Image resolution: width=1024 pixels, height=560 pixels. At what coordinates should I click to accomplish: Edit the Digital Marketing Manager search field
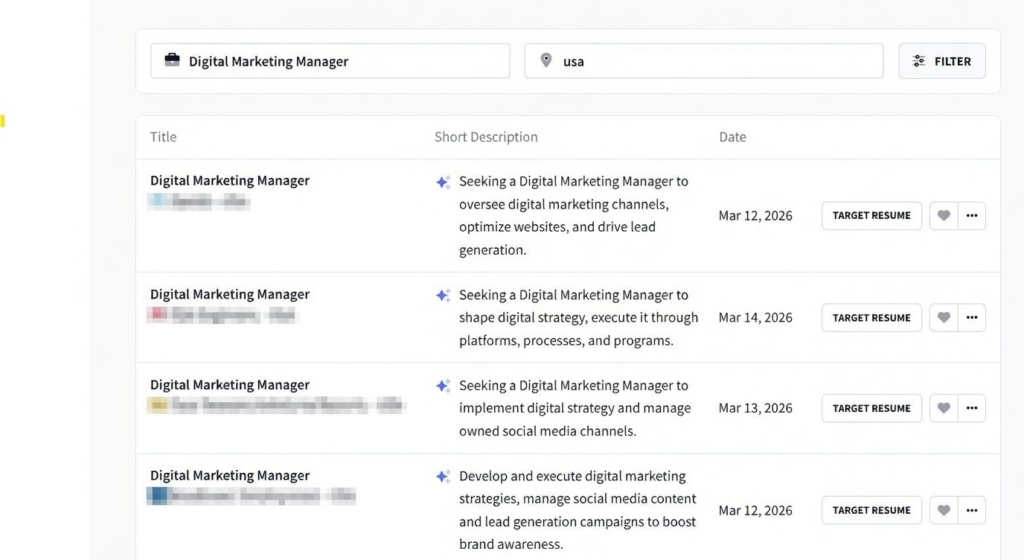pos(340,61)
